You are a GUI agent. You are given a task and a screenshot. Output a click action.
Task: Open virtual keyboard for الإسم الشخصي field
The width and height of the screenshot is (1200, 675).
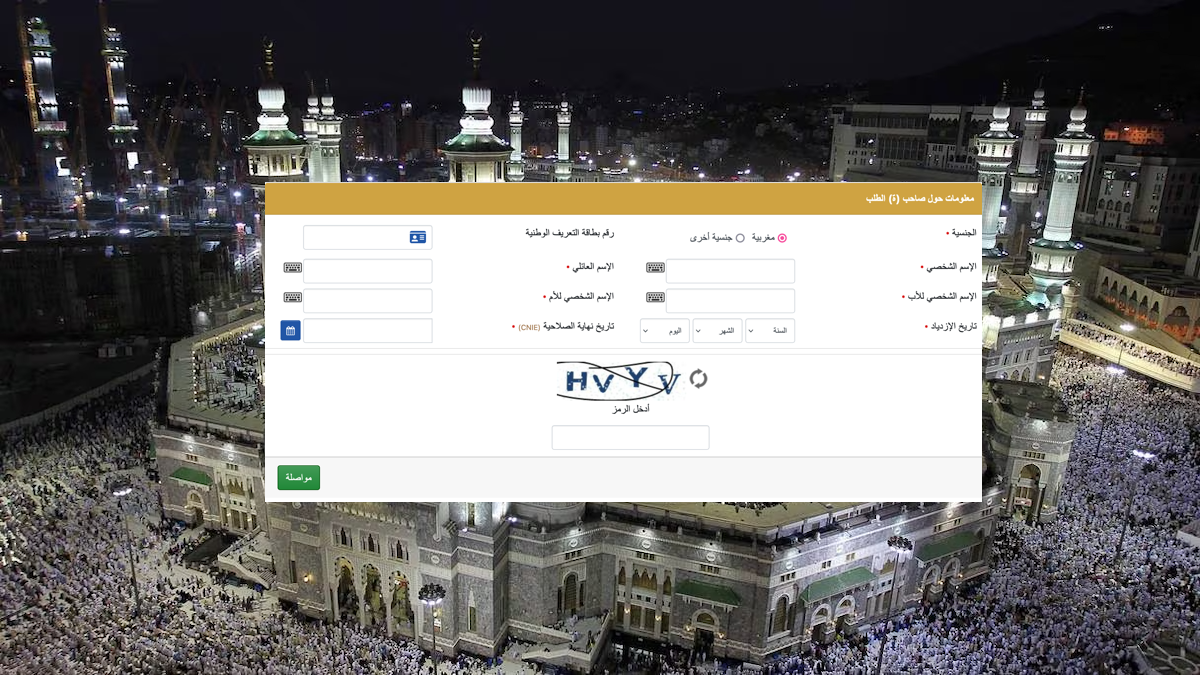pyautogui.click(x=655, y=268)
